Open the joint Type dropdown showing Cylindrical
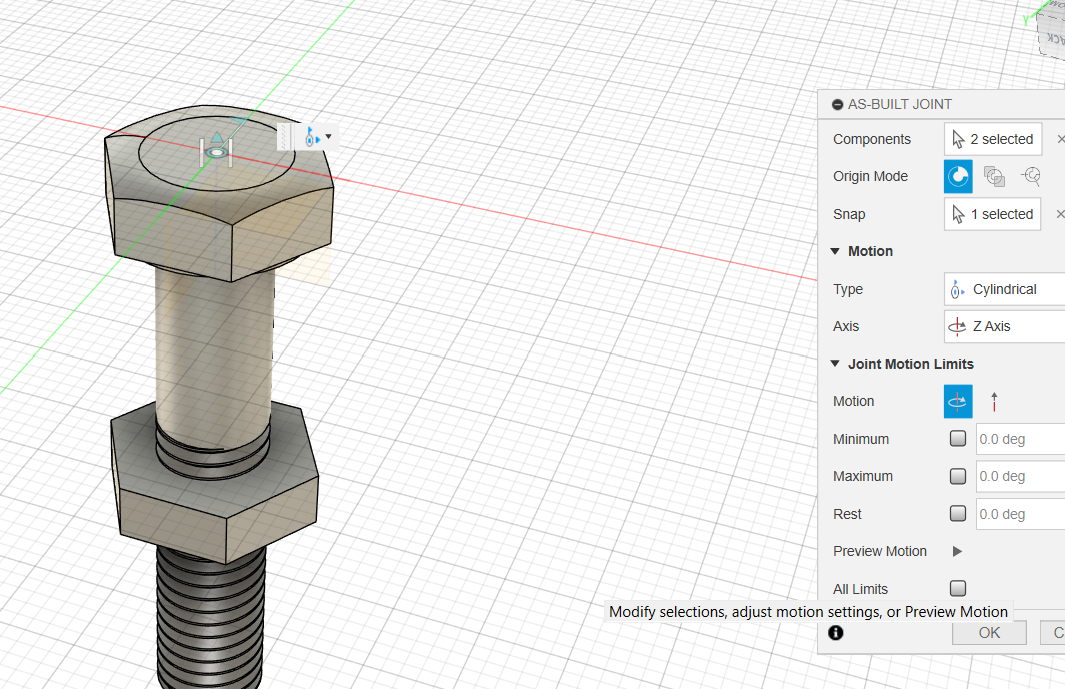The width and height of the screenshot is (1065, 689). pos(1003,289)
